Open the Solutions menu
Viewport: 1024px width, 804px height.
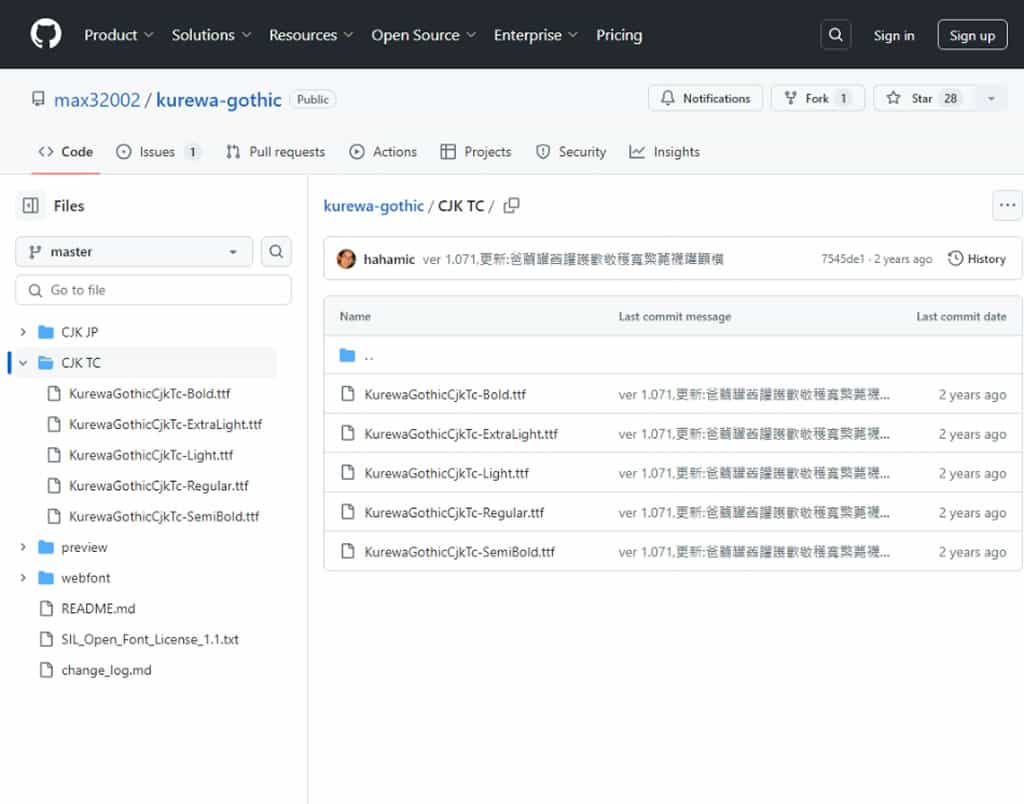coord(211,35)
